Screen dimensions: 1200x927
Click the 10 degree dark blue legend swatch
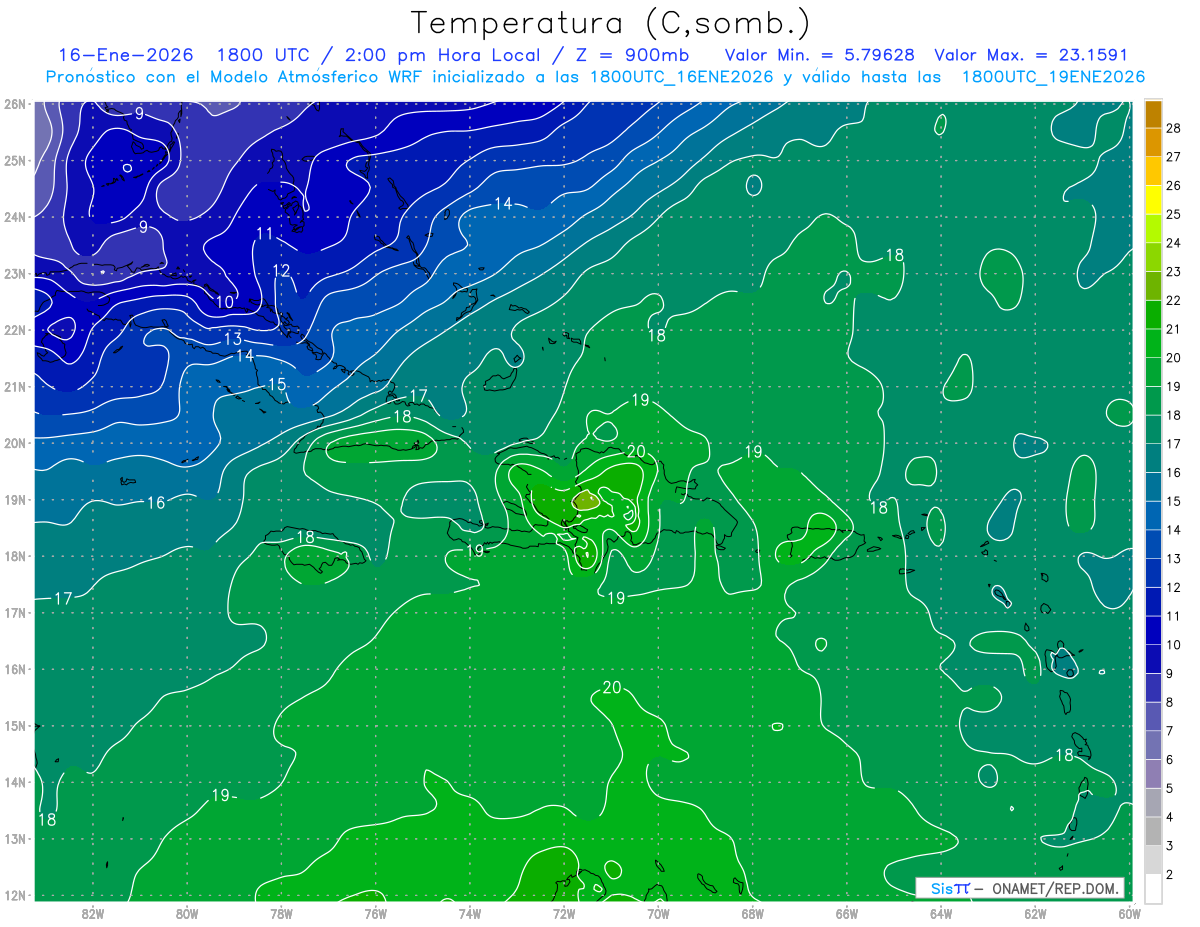1153,631
